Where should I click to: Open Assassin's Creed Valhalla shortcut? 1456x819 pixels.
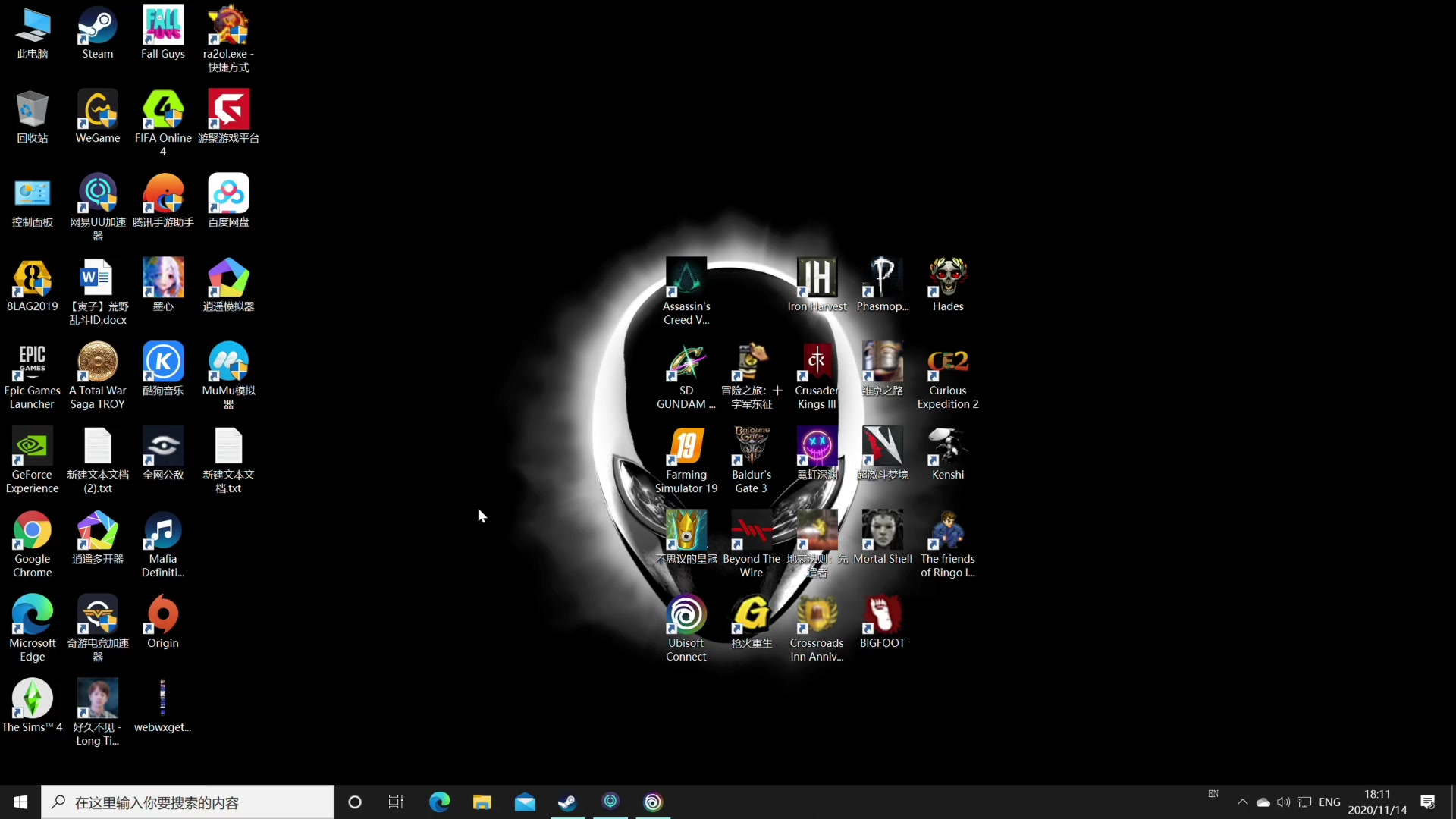[686, 291]
